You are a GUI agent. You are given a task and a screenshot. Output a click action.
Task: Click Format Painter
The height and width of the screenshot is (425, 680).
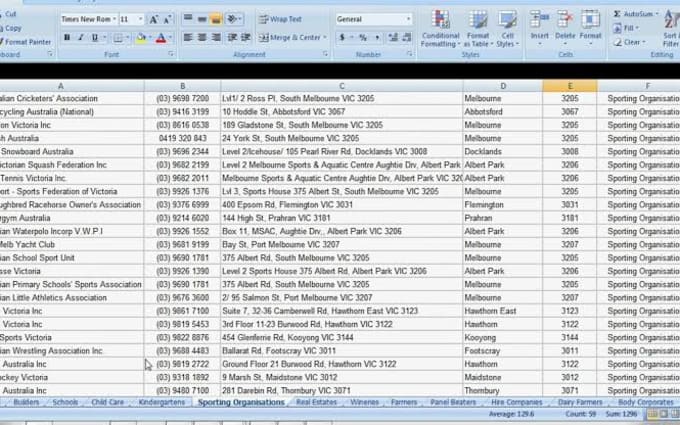point(26,42)
